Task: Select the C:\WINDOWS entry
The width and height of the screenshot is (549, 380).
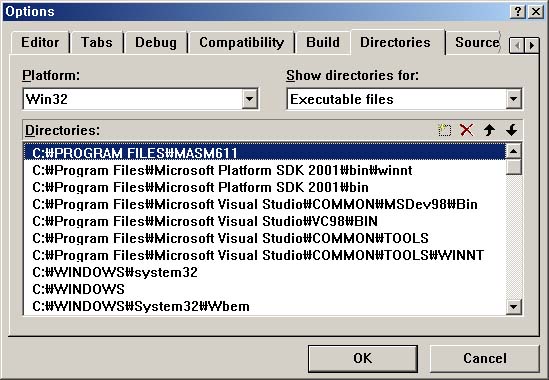Action: 265,289
